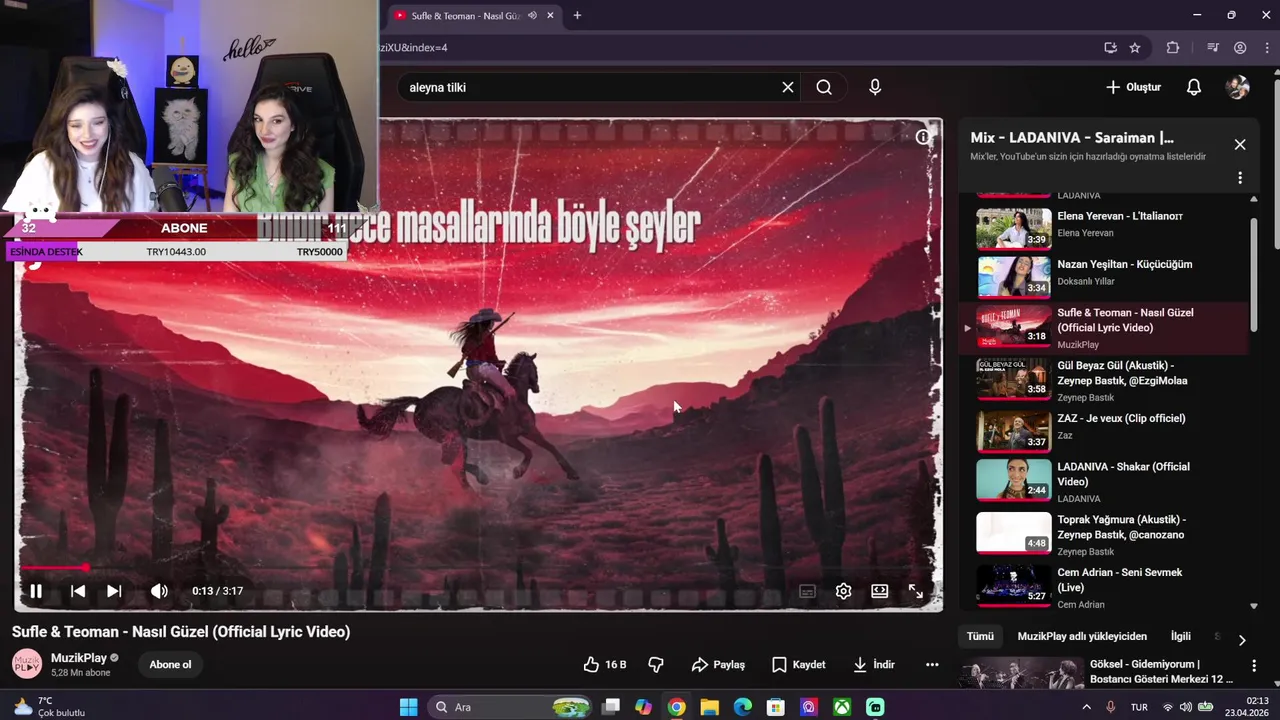Screen dimensions: 1280x720
Task: Subscribe with the Abone ol button
Action: [170, 665]
